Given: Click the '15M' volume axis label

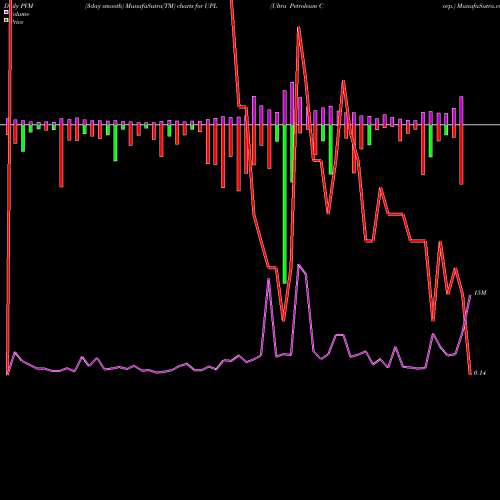Looking at the screenshot, I should coord(480,293).
